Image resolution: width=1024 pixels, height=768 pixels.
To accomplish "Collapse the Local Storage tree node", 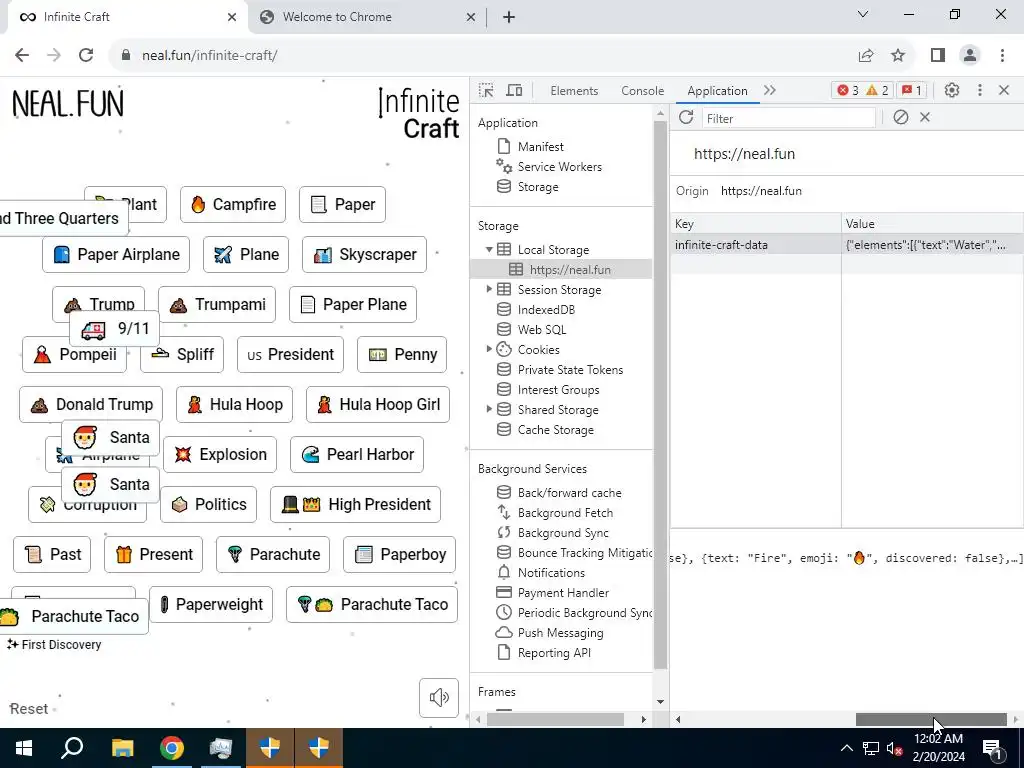I will click(x=489, y=249).
